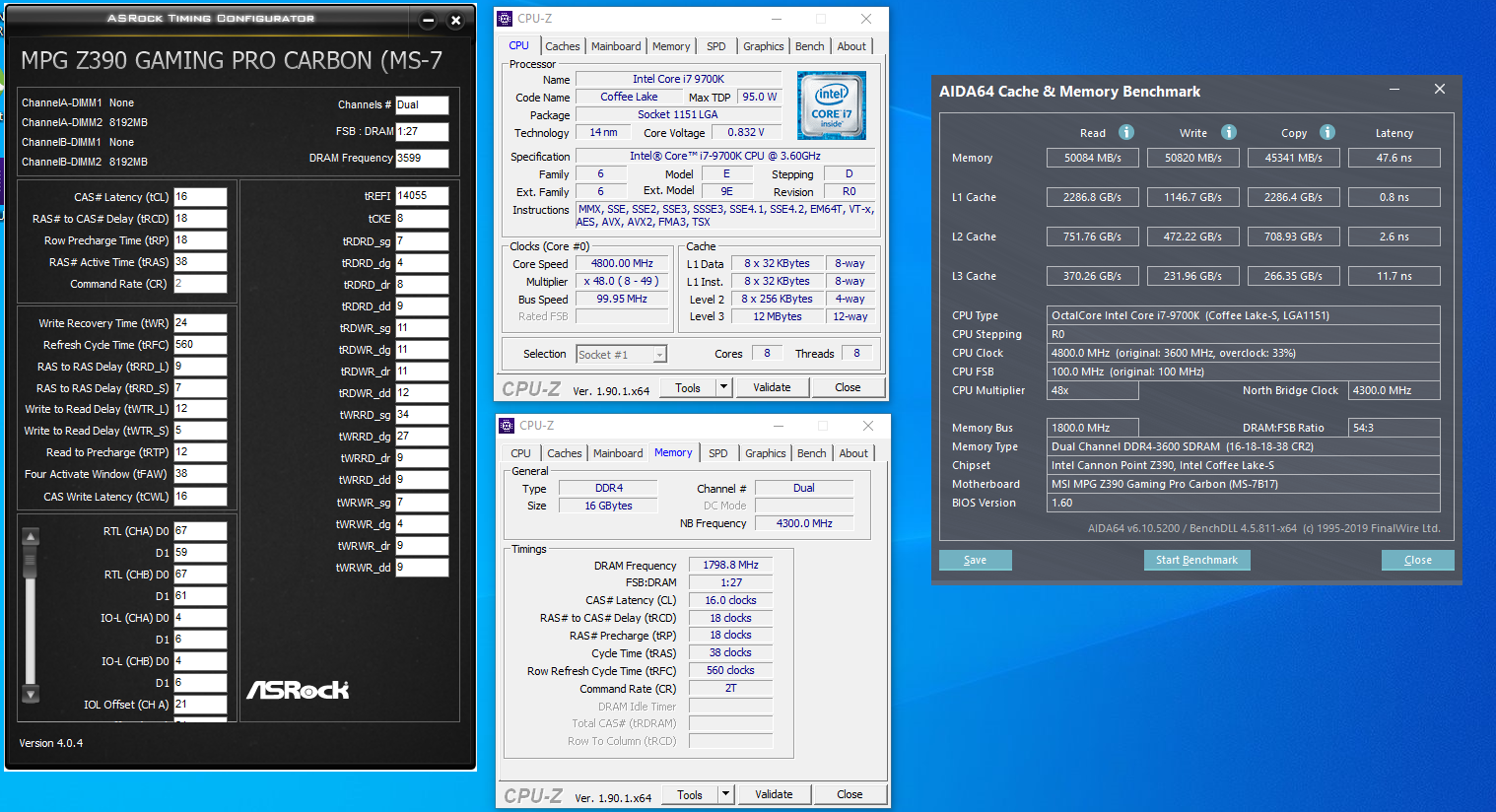Expand the Tools arrow in the CPU-Z processor window

724,387
